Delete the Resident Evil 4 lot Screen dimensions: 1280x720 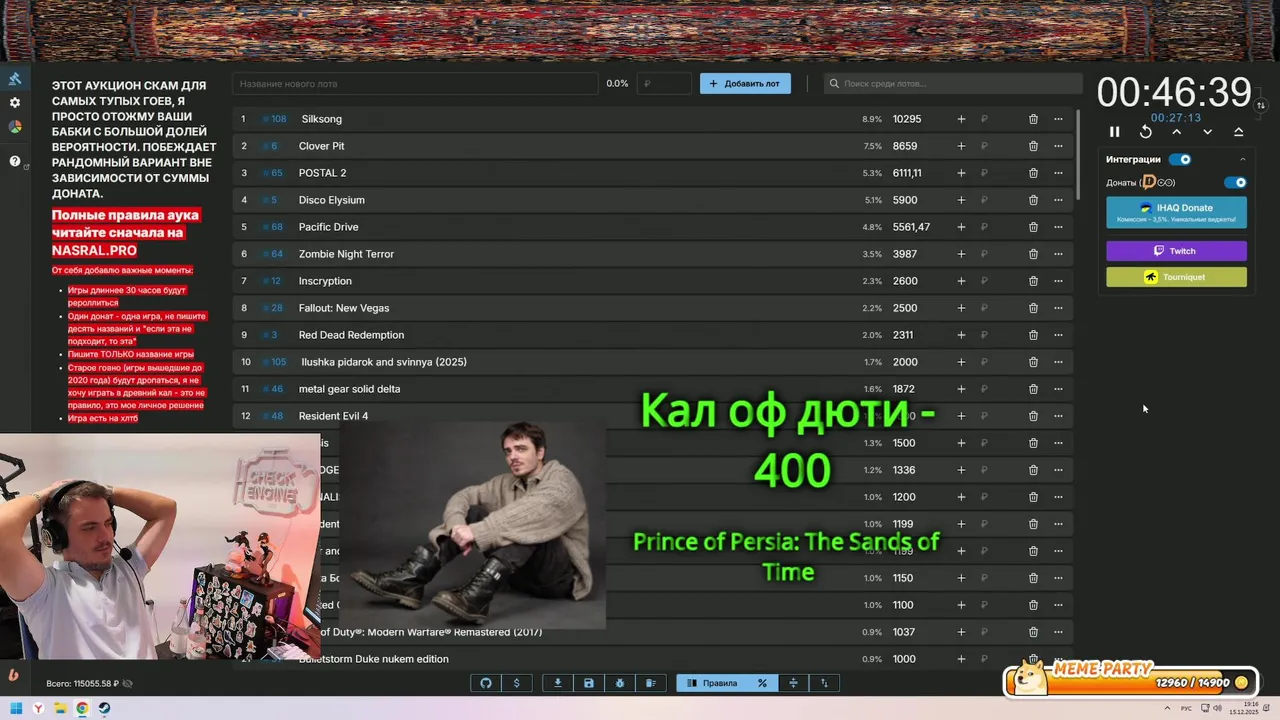(x=1033, y=416)
